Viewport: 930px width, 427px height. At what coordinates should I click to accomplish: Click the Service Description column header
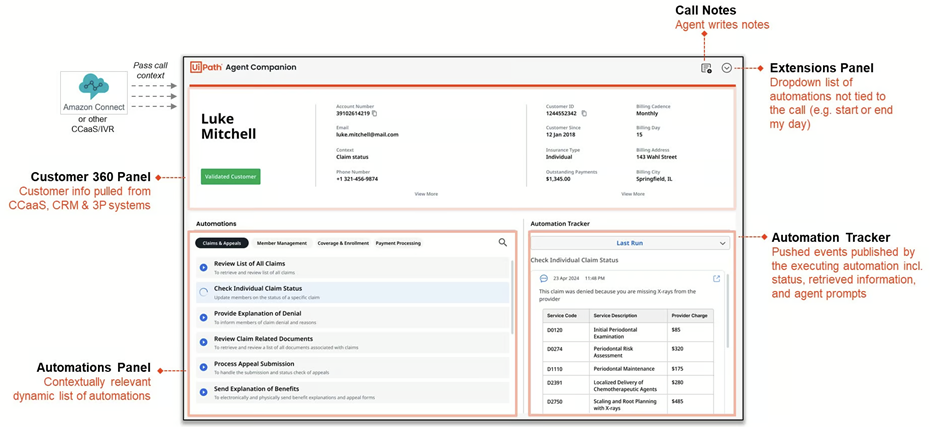[627, 316]
